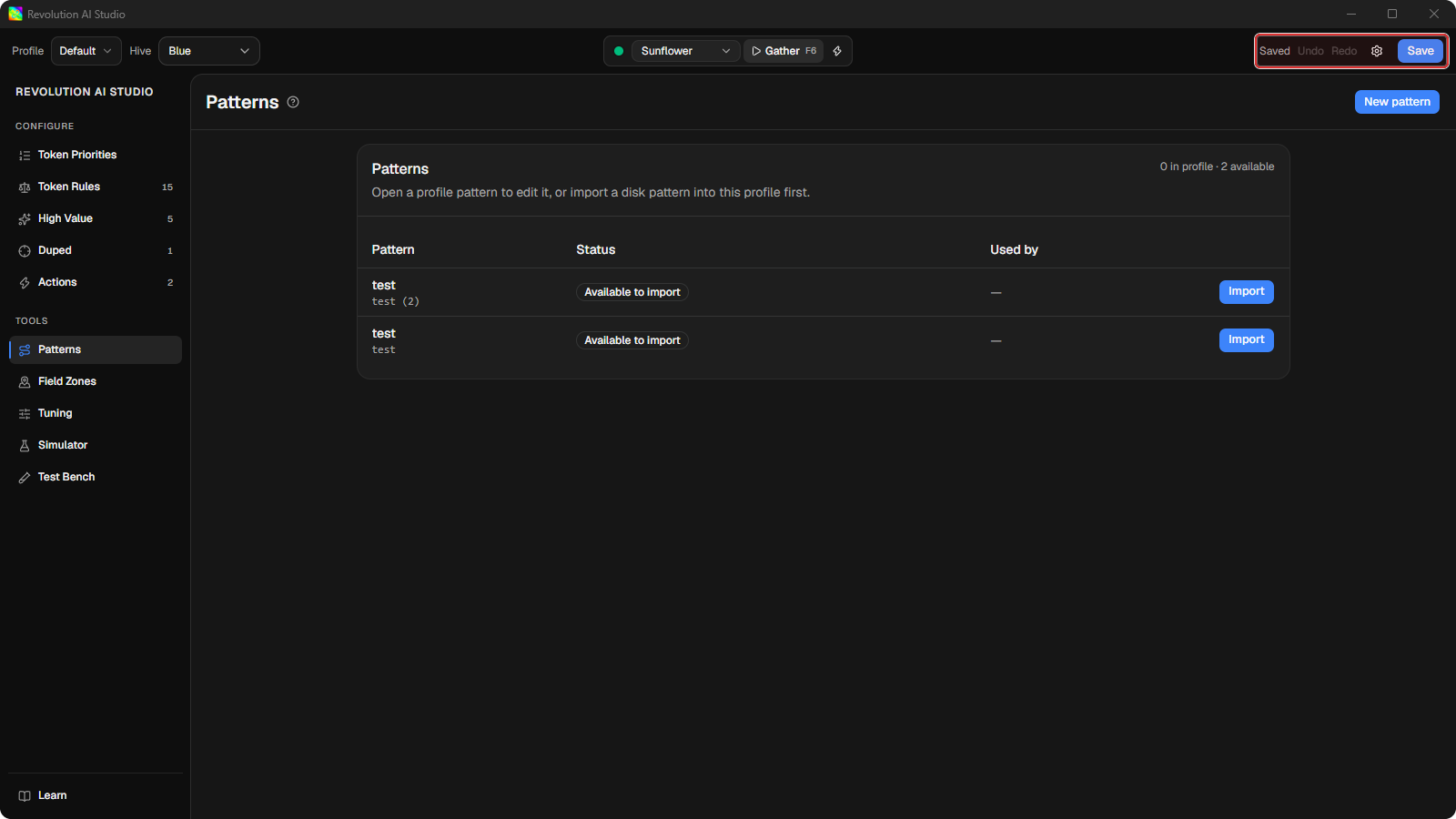1456x819 pixels.
Task: Click the Token Priorities list icon
Action: [25, 156]
